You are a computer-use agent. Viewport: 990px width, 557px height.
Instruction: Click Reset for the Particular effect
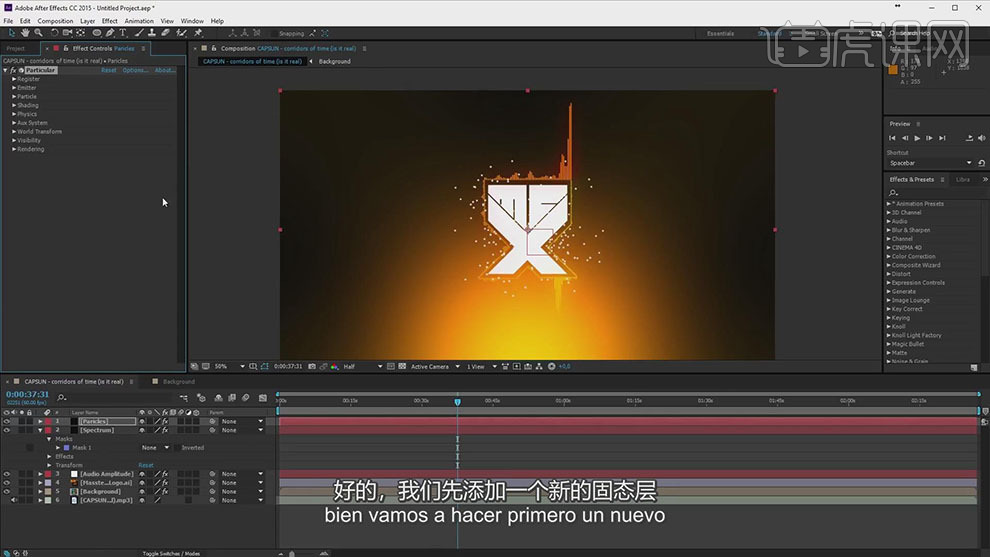(108, 70)
